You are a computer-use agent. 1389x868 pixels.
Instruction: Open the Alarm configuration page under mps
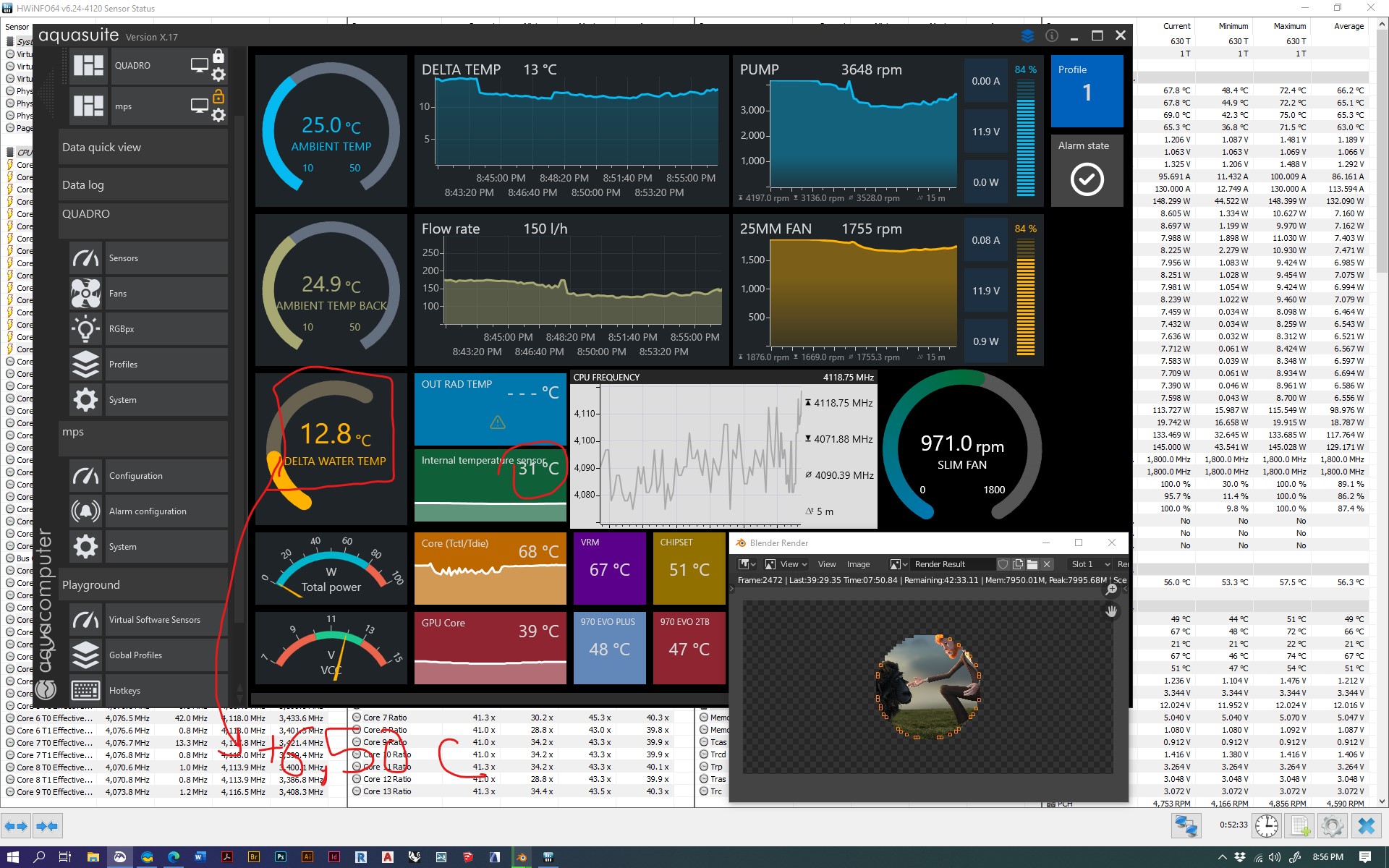pyautogui.click(x=148, y=511)
